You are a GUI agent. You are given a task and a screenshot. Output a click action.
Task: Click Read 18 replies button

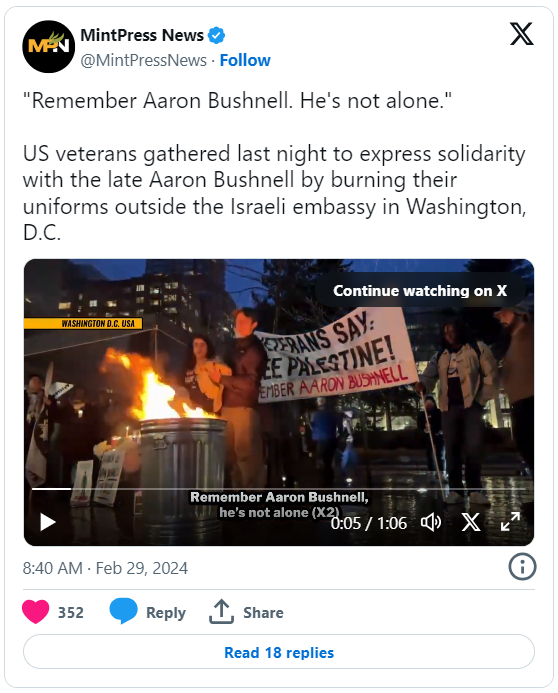point(279,652)
